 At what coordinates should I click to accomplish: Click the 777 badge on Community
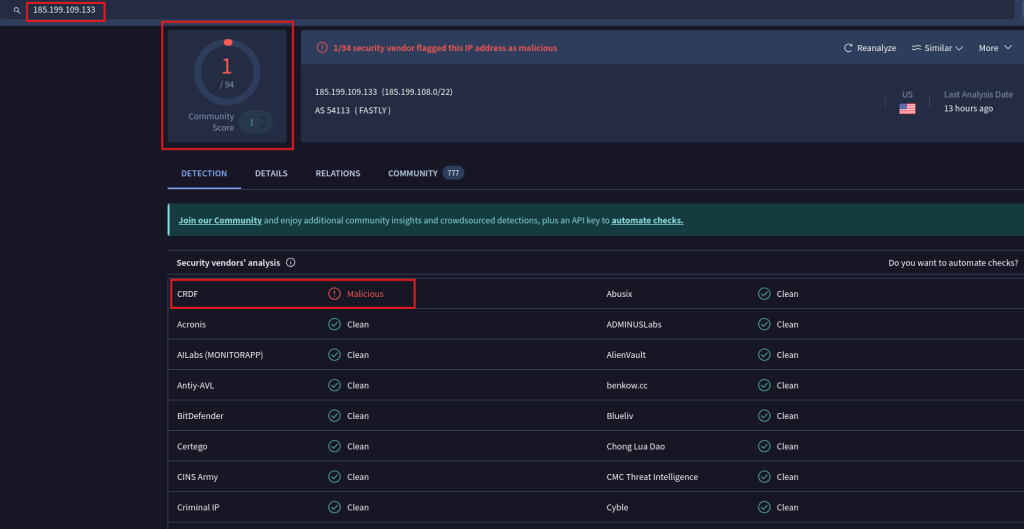453,173
